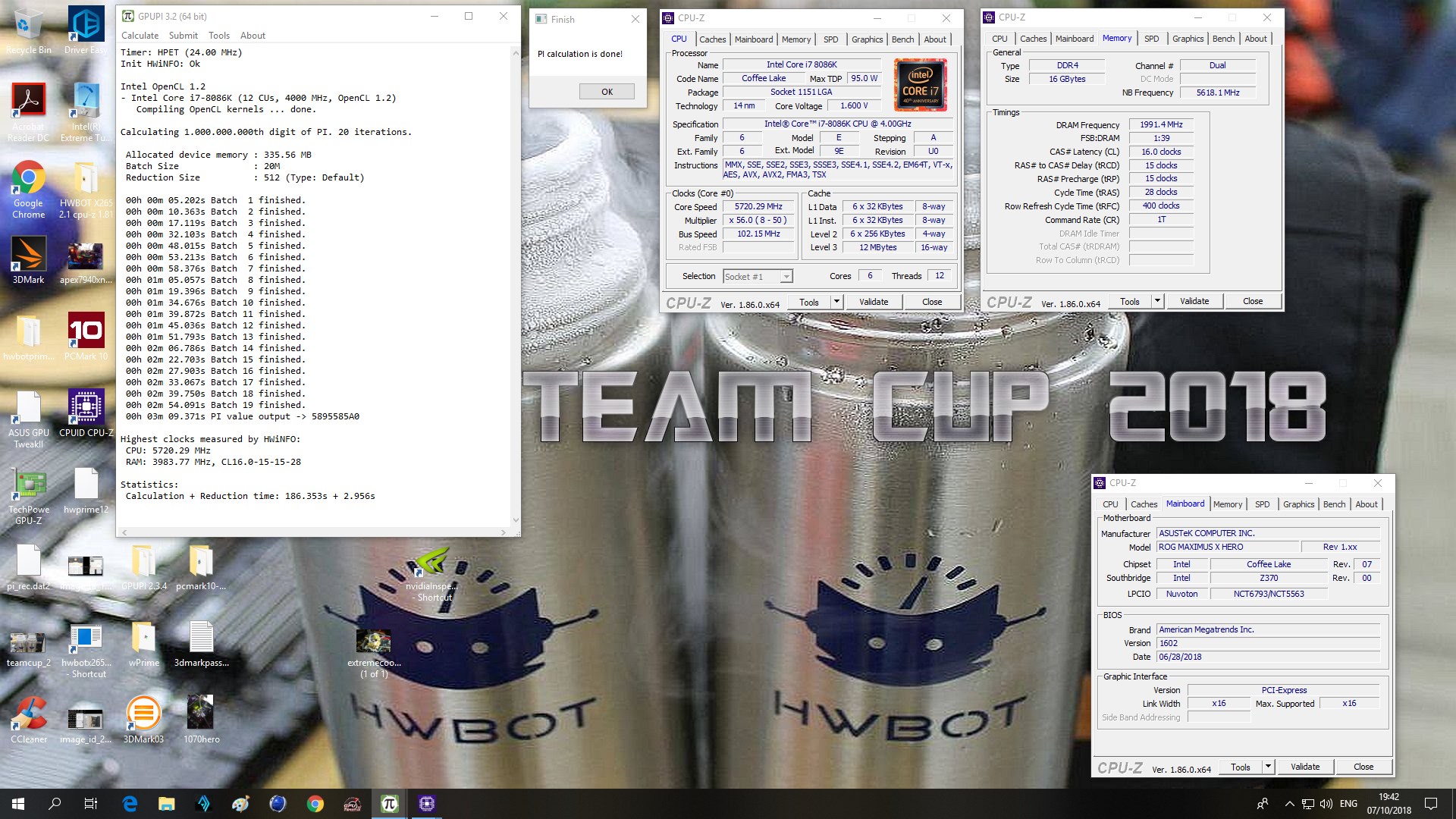Open ASUS GPU TweakII shortcut

(28, 419)
